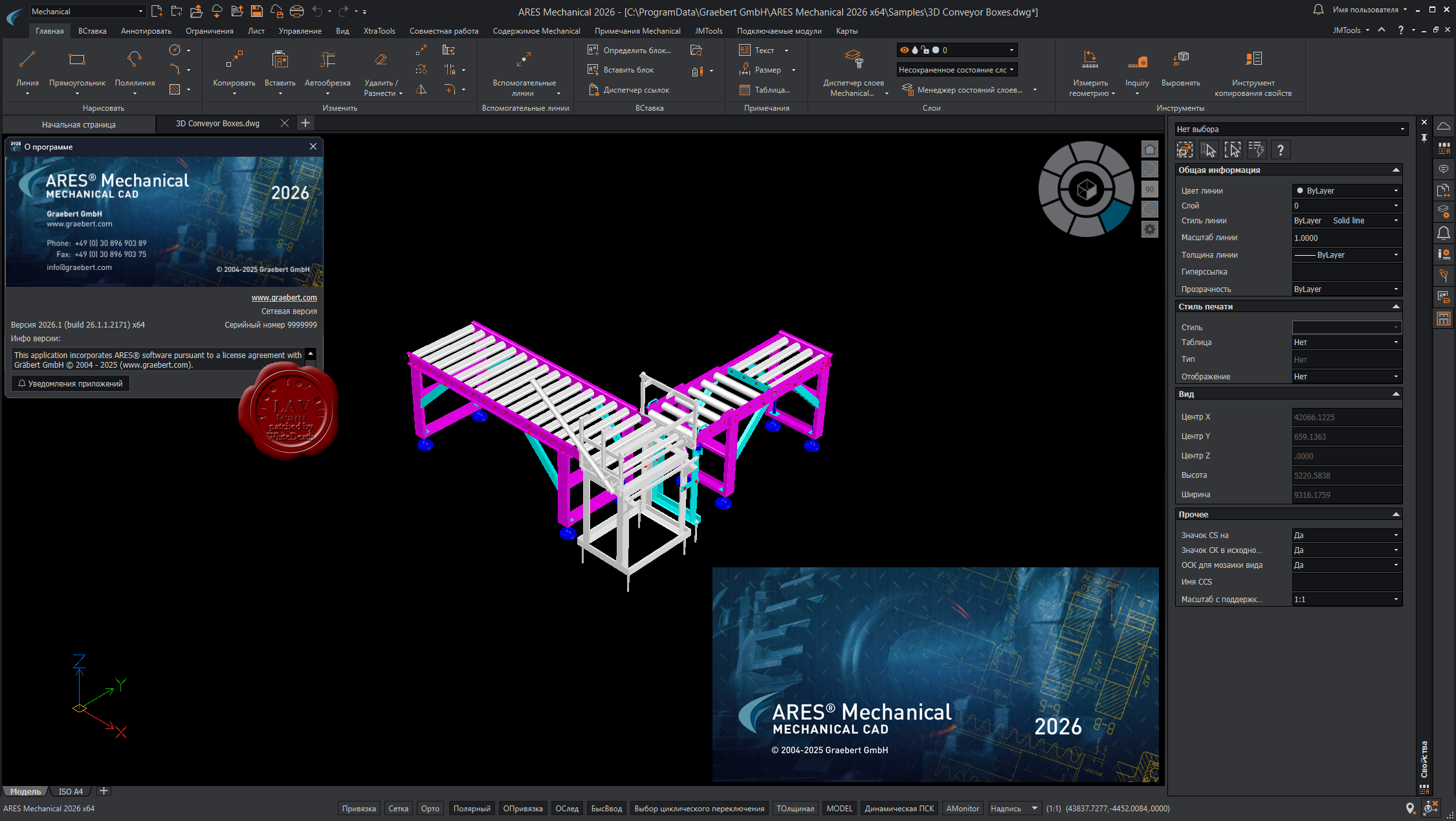Viewport: 1456px width, 821px height.
Task: Open the Insert (ВСтавка) ribbon tab
Action: pyautogui.click(x=93, y=30)
